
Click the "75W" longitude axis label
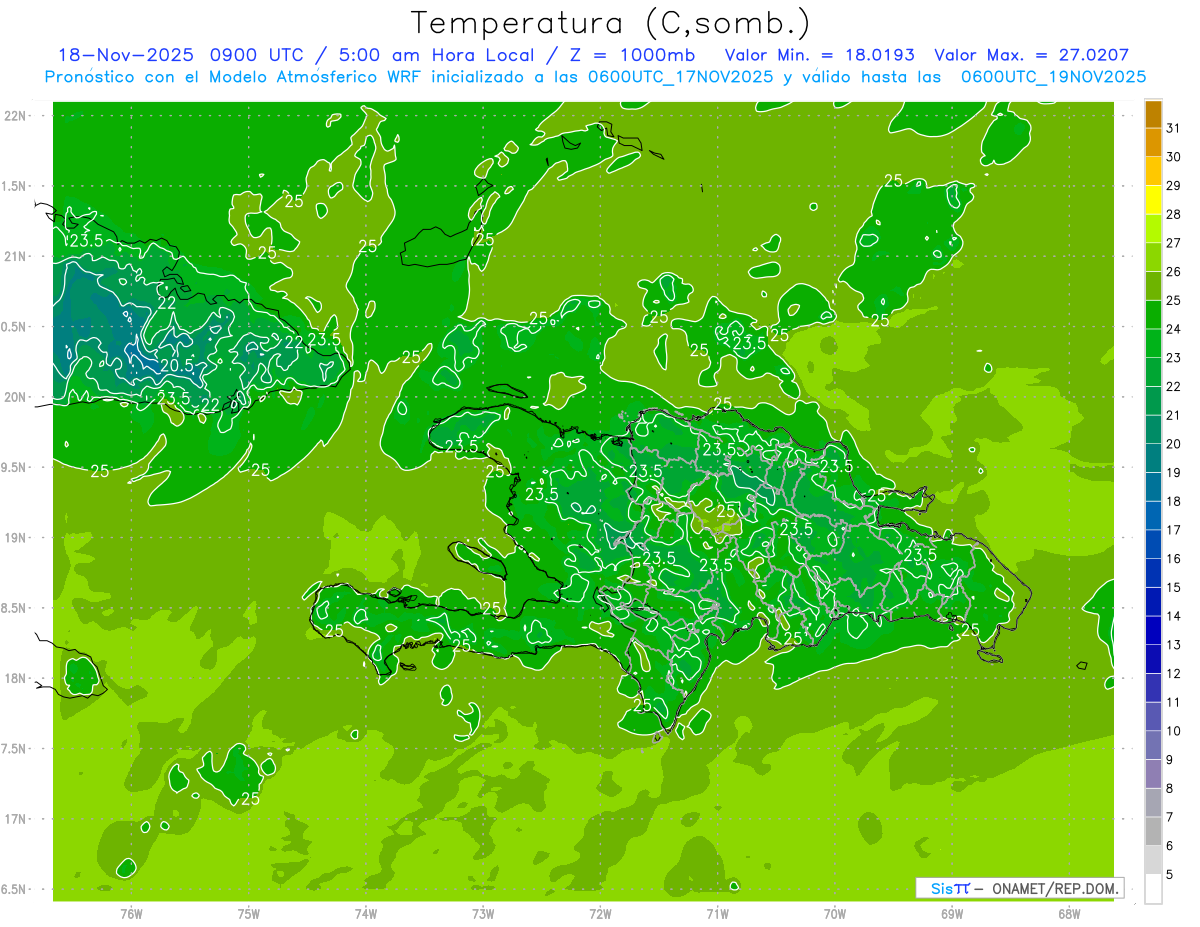point(249,914)
